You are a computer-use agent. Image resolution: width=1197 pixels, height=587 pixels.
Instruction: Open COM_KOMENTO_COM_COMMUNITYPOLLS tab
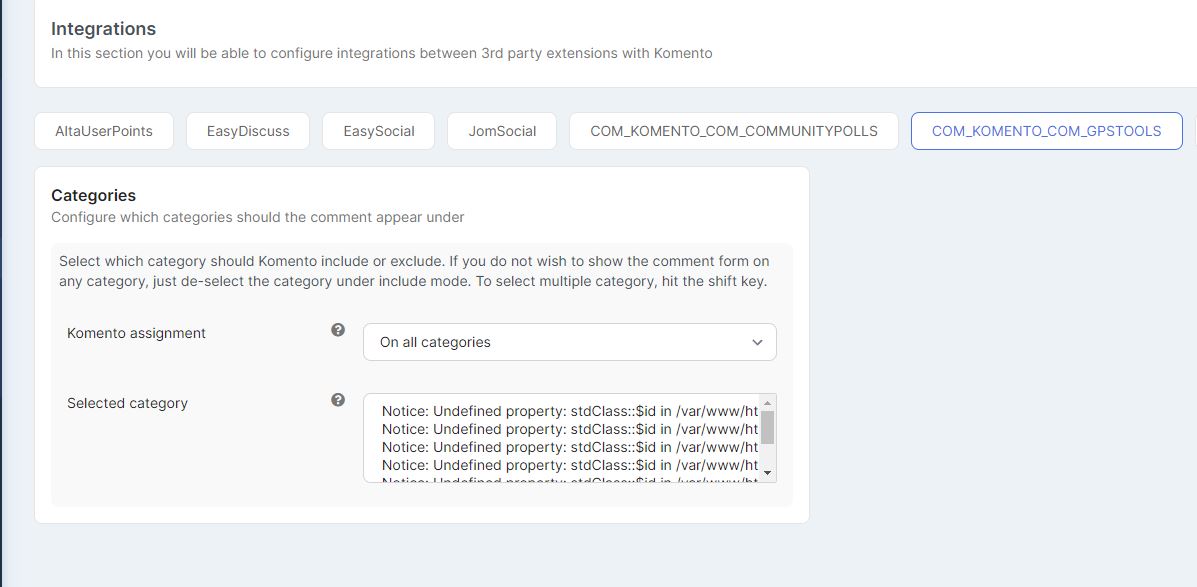734,131
